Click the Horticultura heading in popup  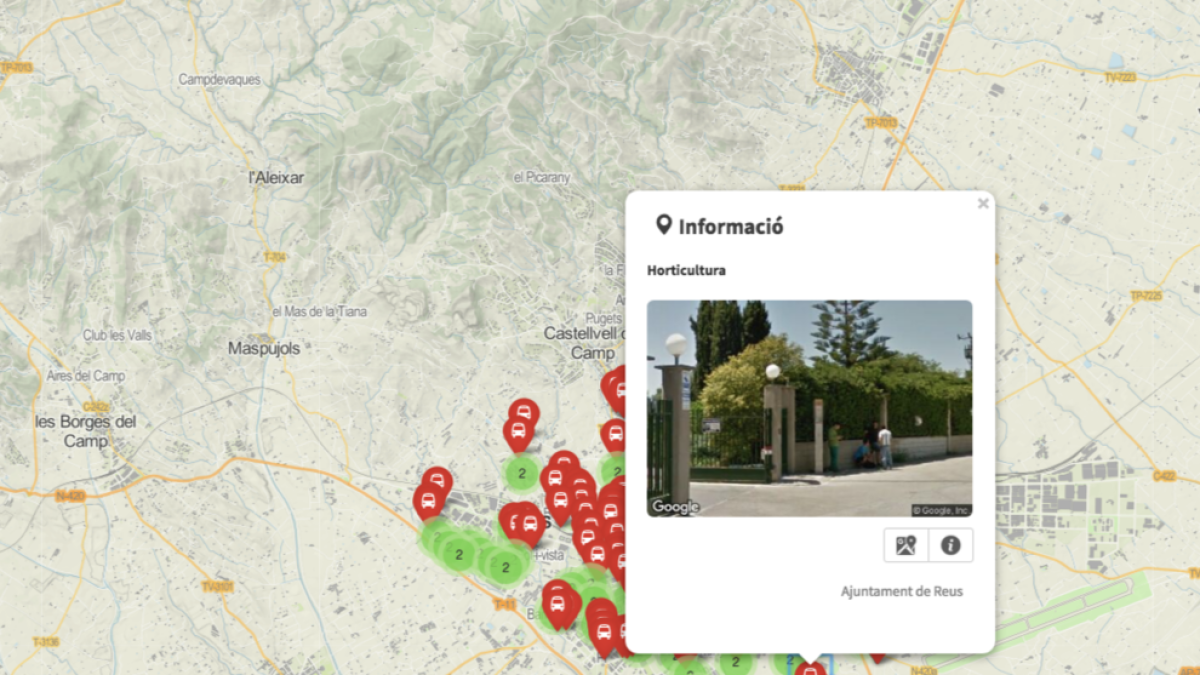click(x=686, y=270)
